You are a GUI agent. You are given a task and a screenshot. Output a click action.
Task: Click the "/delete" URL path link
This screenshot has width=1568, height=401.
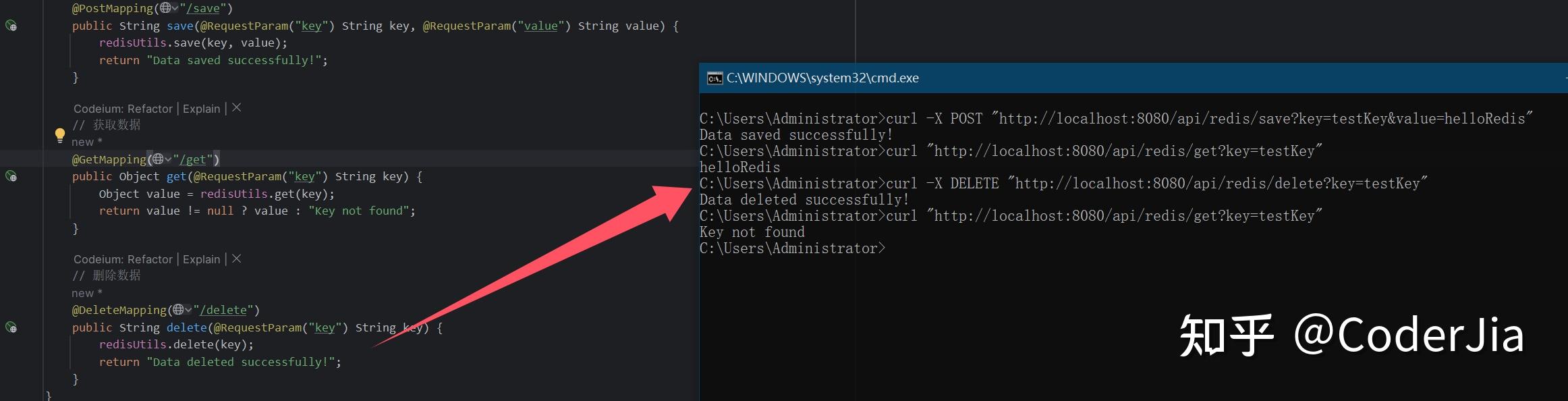click(226, 310)
